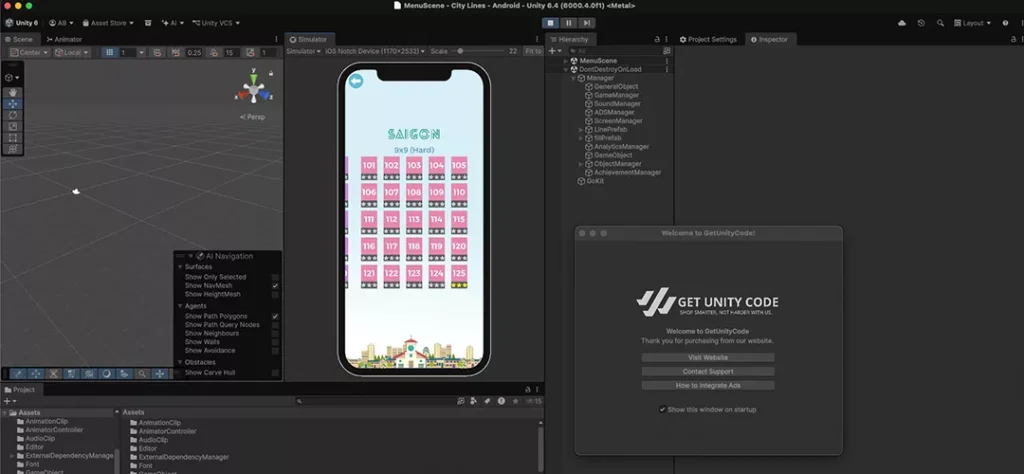Viewport: 1024px width, 474px height.
Task: Enable Show Avoidance checkbox
Action: [x=275, y=351]
